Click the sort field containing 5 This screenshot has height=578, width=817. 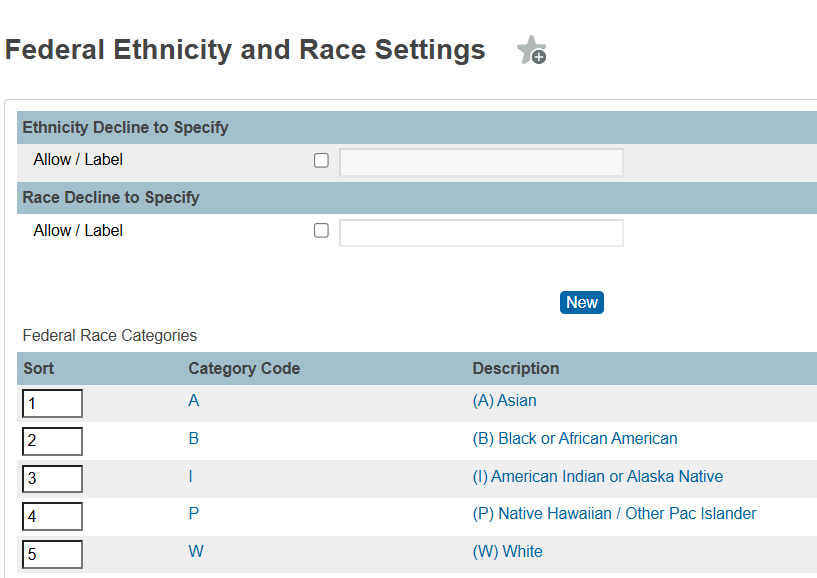pyautogui.click(x=52, y=554)
